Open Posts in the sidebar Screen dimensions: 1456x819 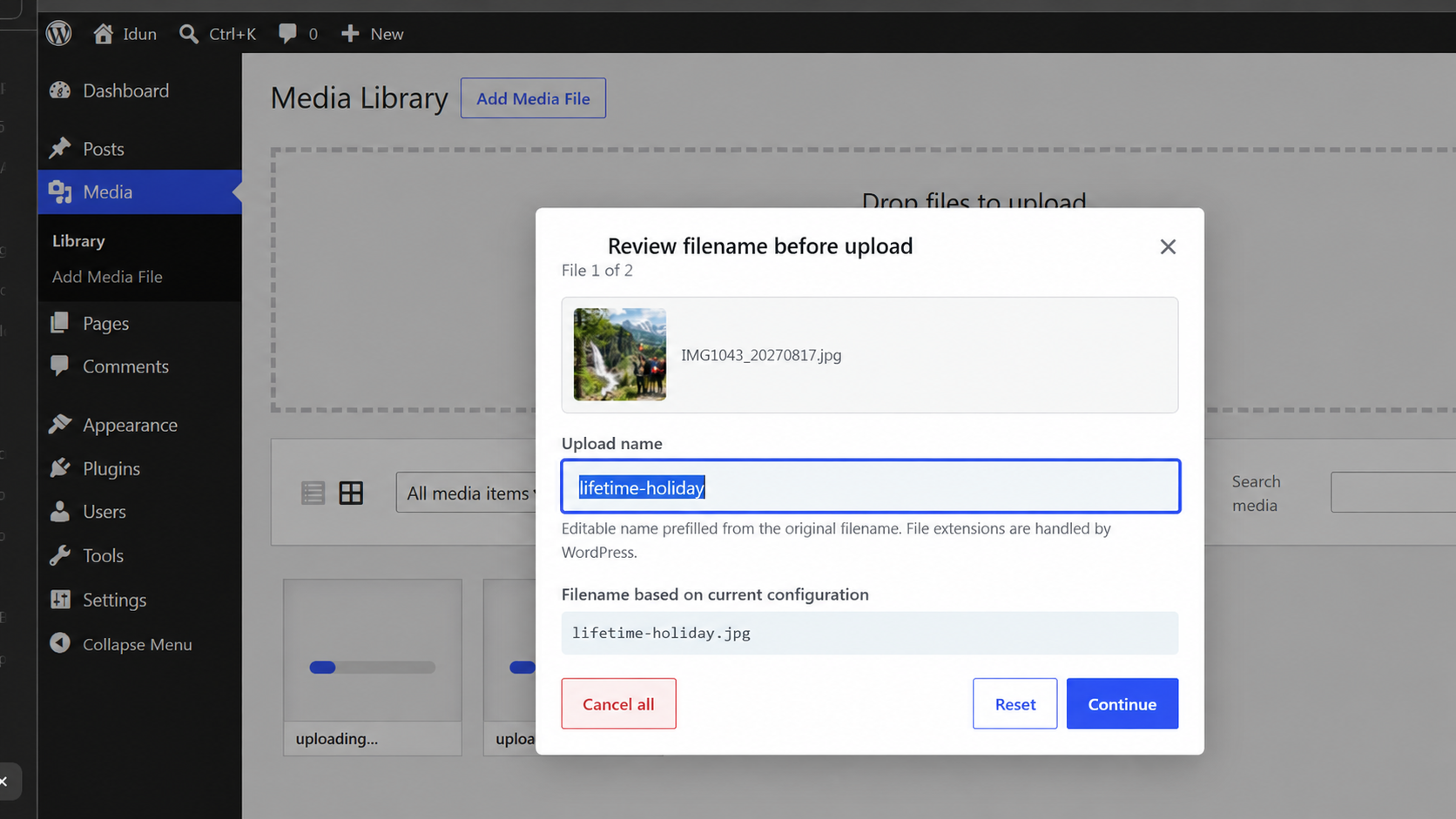pyautogui.click(x=139, y=149)
